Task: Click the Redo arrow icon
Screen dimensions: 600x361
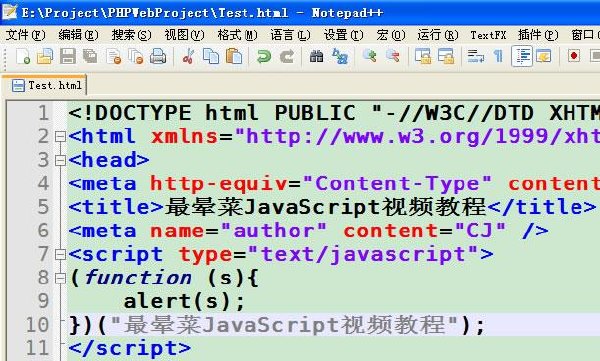Action: pos(287,56)
